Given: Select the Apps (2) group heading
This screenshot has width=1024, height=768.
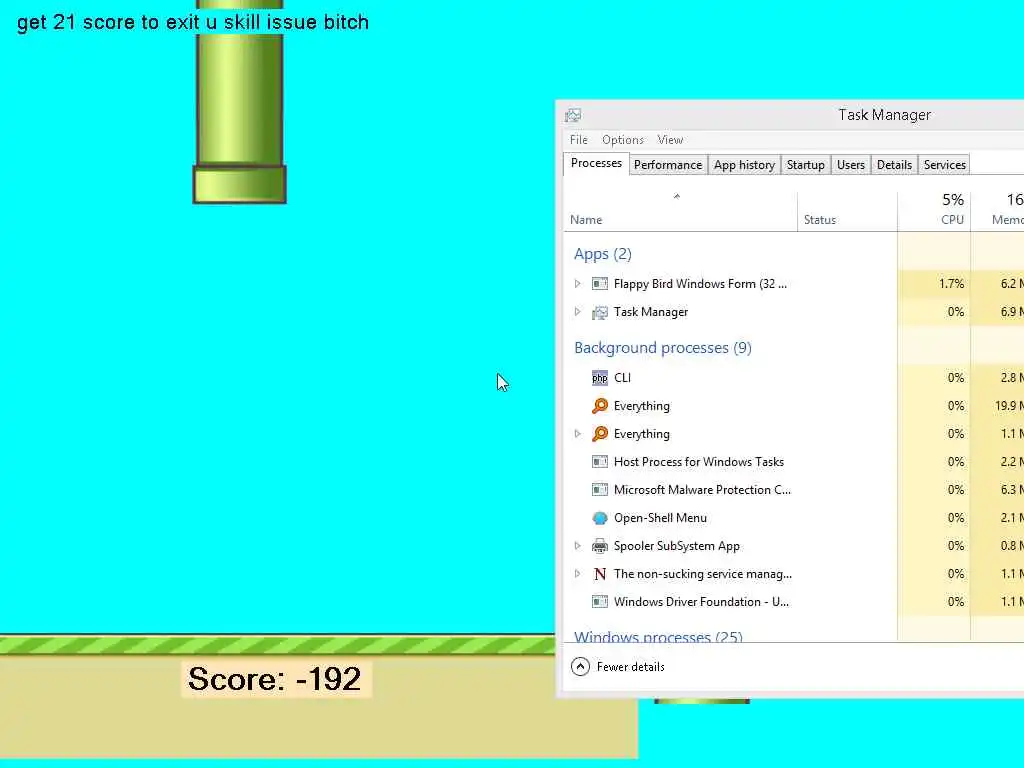Looking at the screenshot, I should tap(602, 254).
